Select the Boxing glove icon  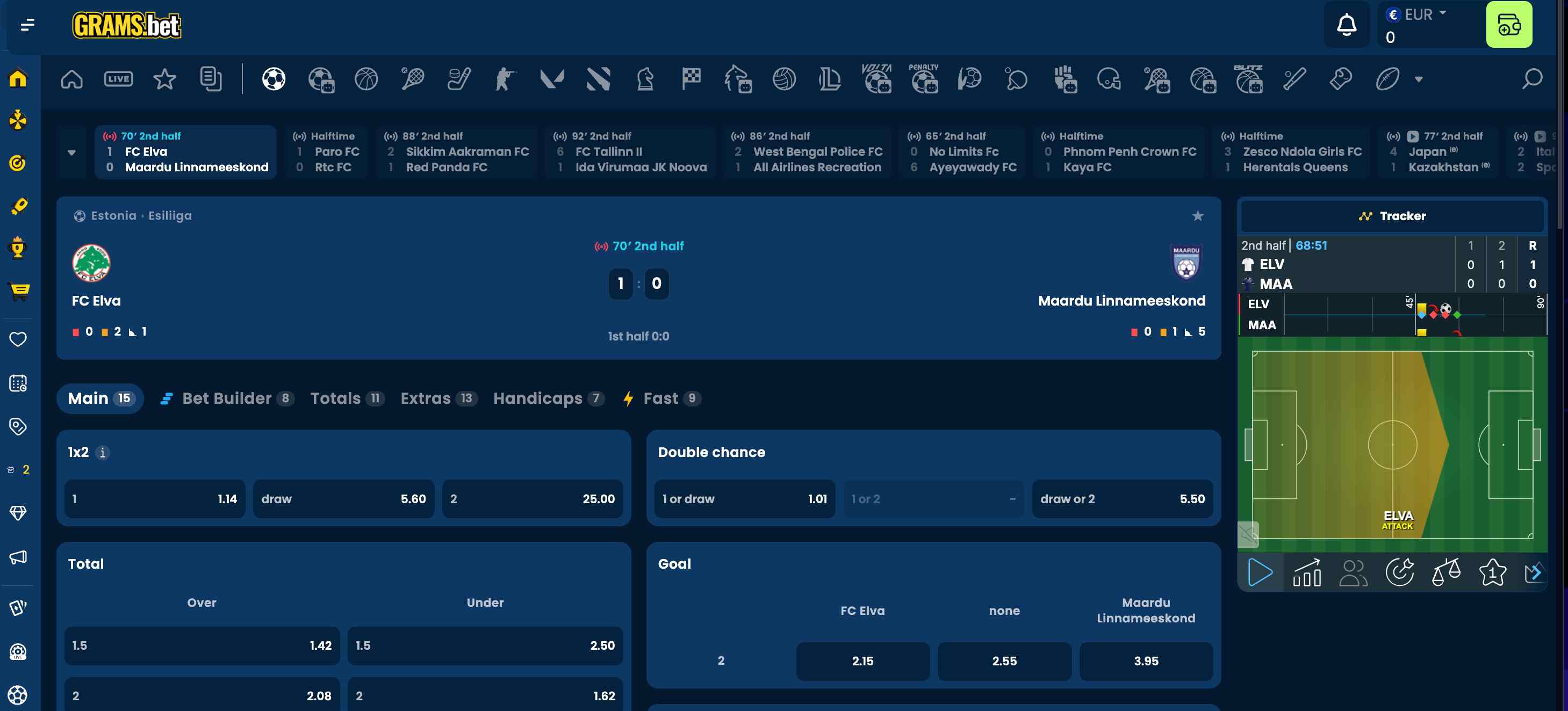(x=1340, y=79)
